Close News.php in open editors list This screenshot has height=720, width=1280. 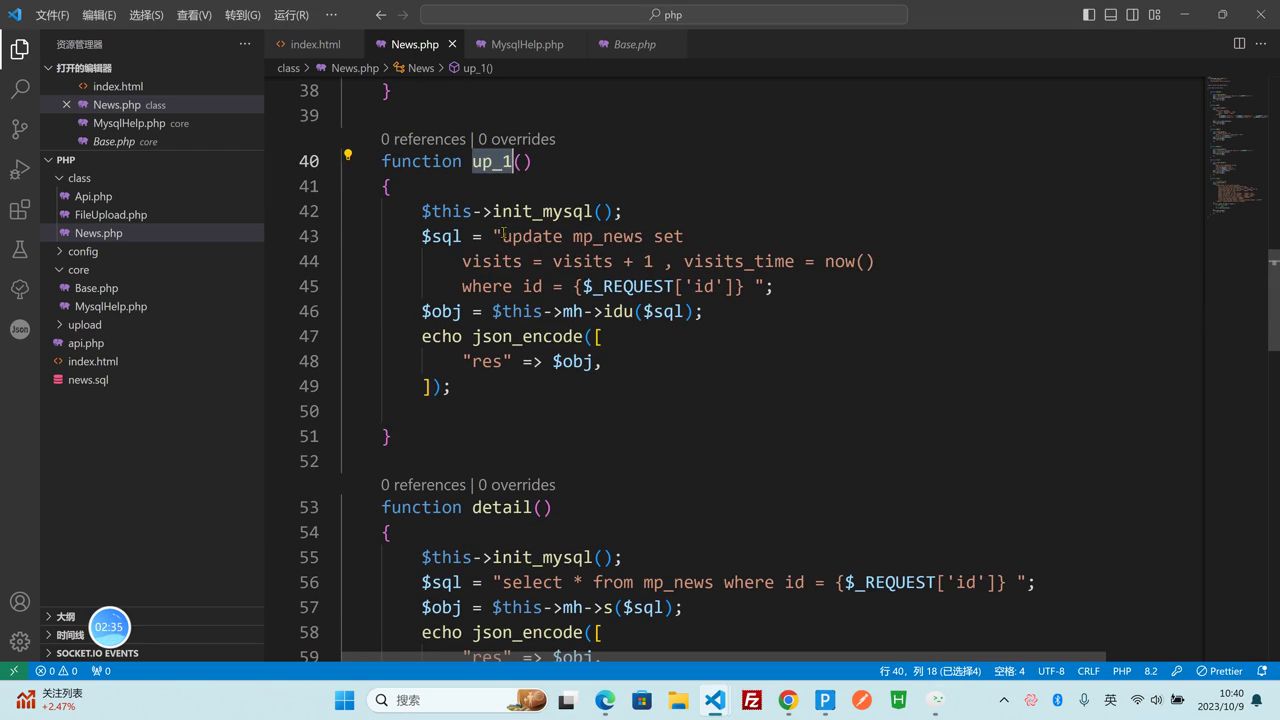click(67, 105)
